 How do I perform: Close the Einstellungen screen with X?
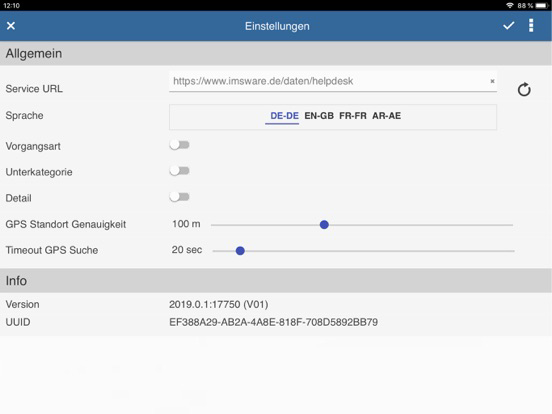[x=11, y=26]
